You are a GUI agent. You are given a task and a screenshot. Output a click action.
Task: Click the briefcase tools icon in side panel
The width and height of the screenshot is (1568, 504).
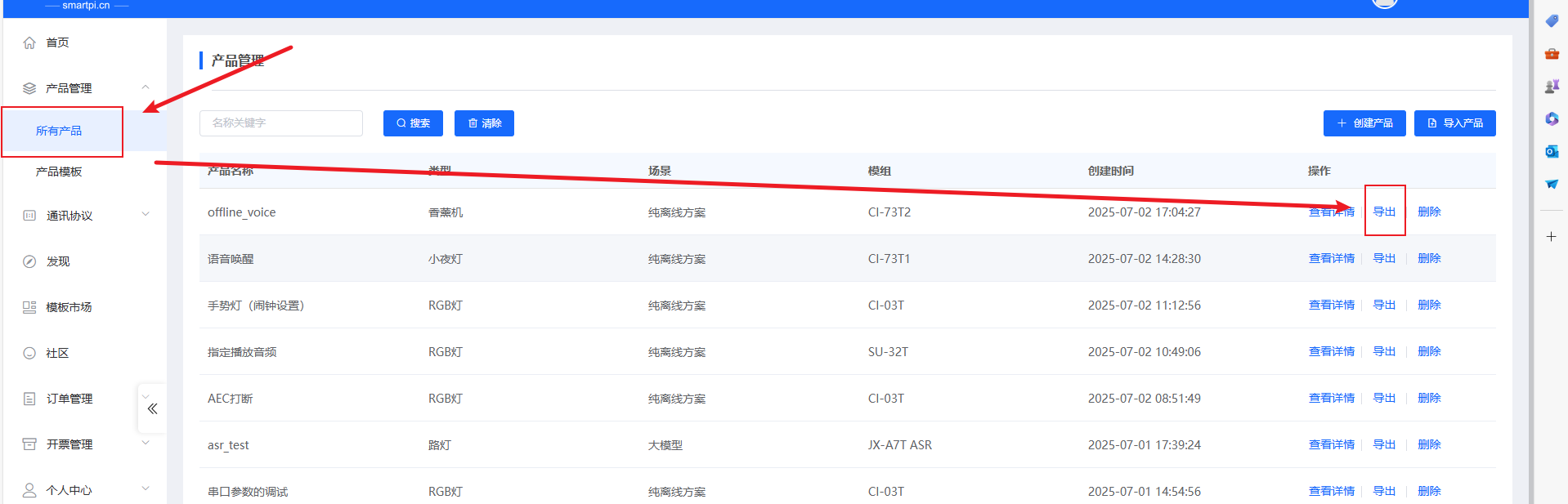[1551, 54]
